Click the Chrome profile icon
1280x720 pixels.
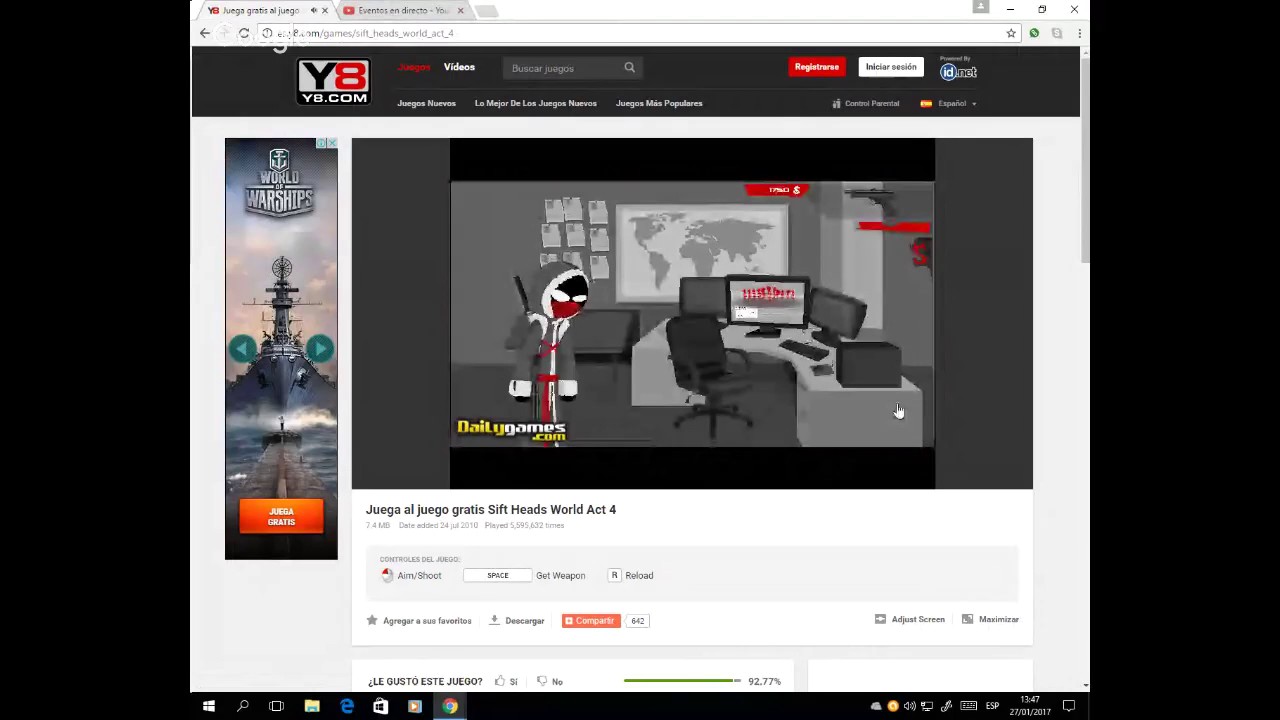pyautogui.click(x=981, y=7)
